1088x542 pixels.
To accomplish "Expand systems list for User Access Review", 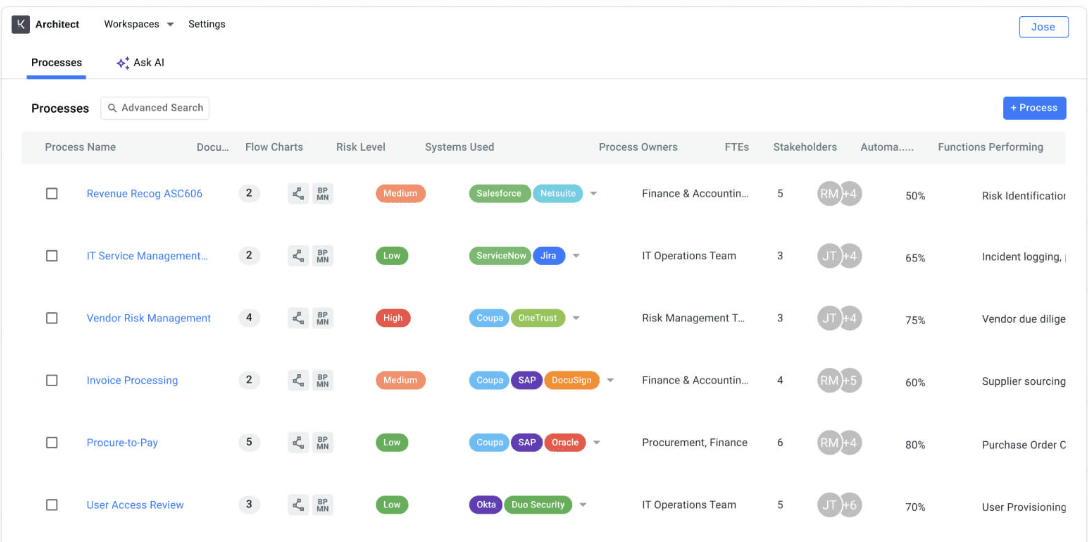I will (583, 505).
